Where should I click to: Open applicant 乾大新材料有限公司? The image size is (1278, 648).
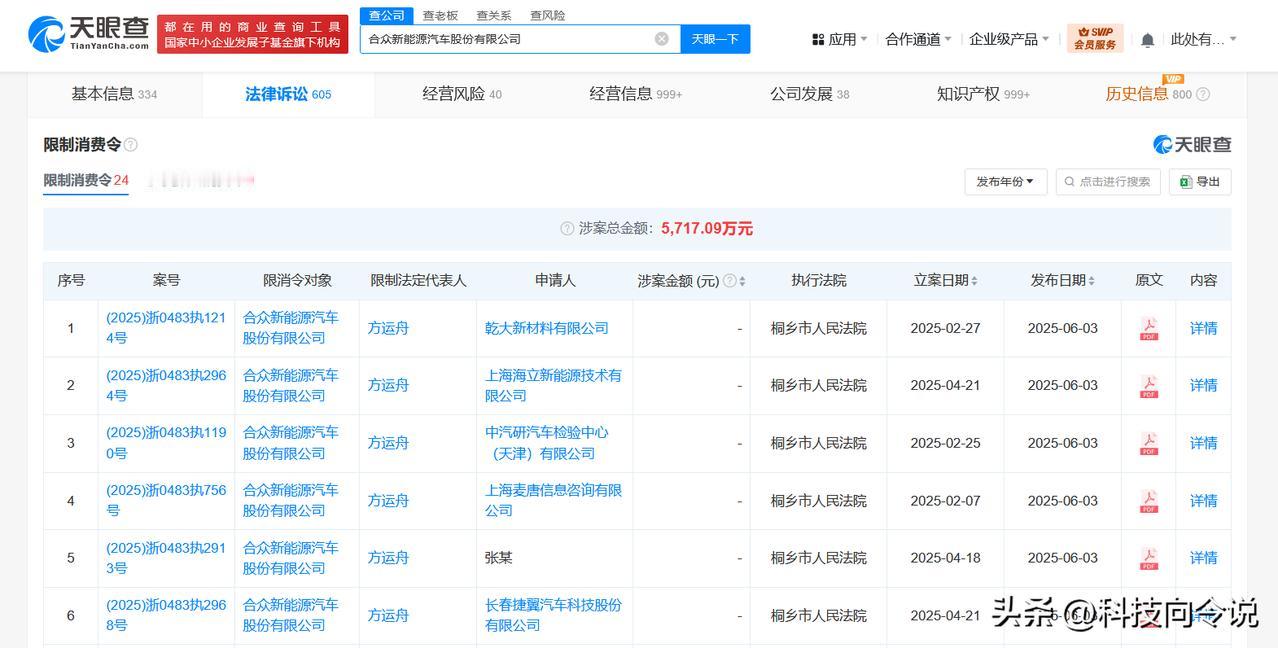point(547,329)
